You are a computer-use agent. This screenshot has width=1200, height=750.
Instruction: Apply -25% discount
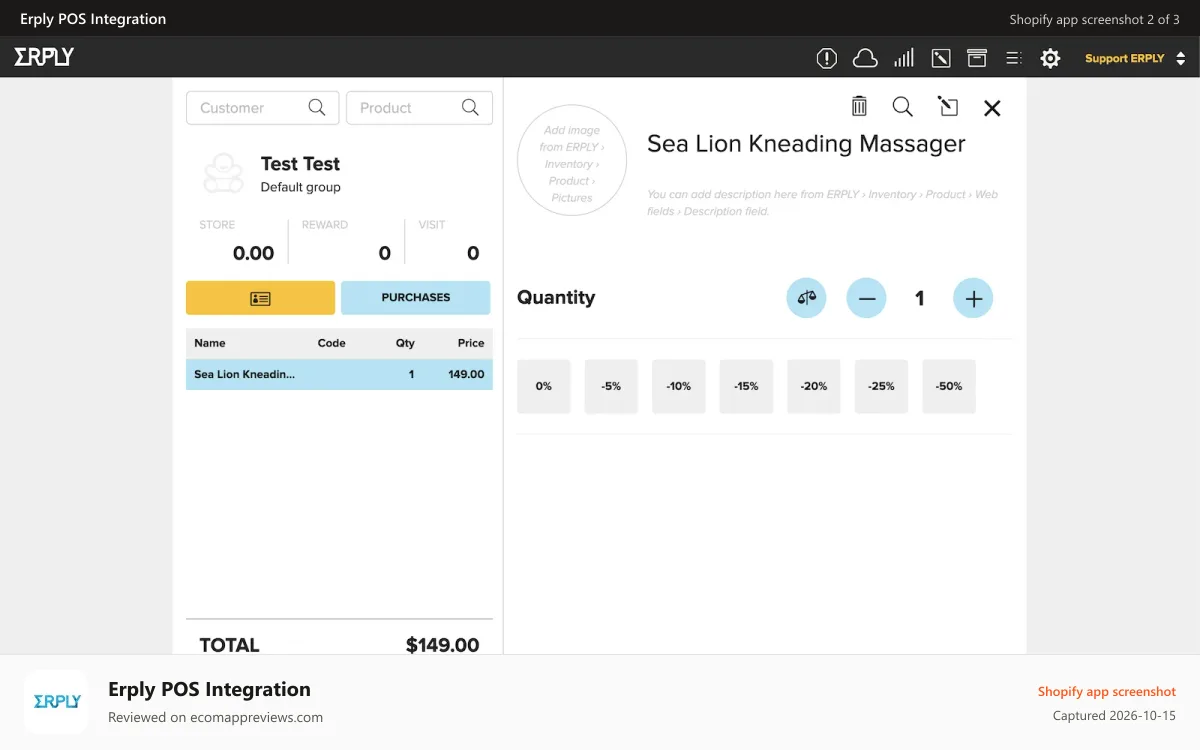[882, 386]
